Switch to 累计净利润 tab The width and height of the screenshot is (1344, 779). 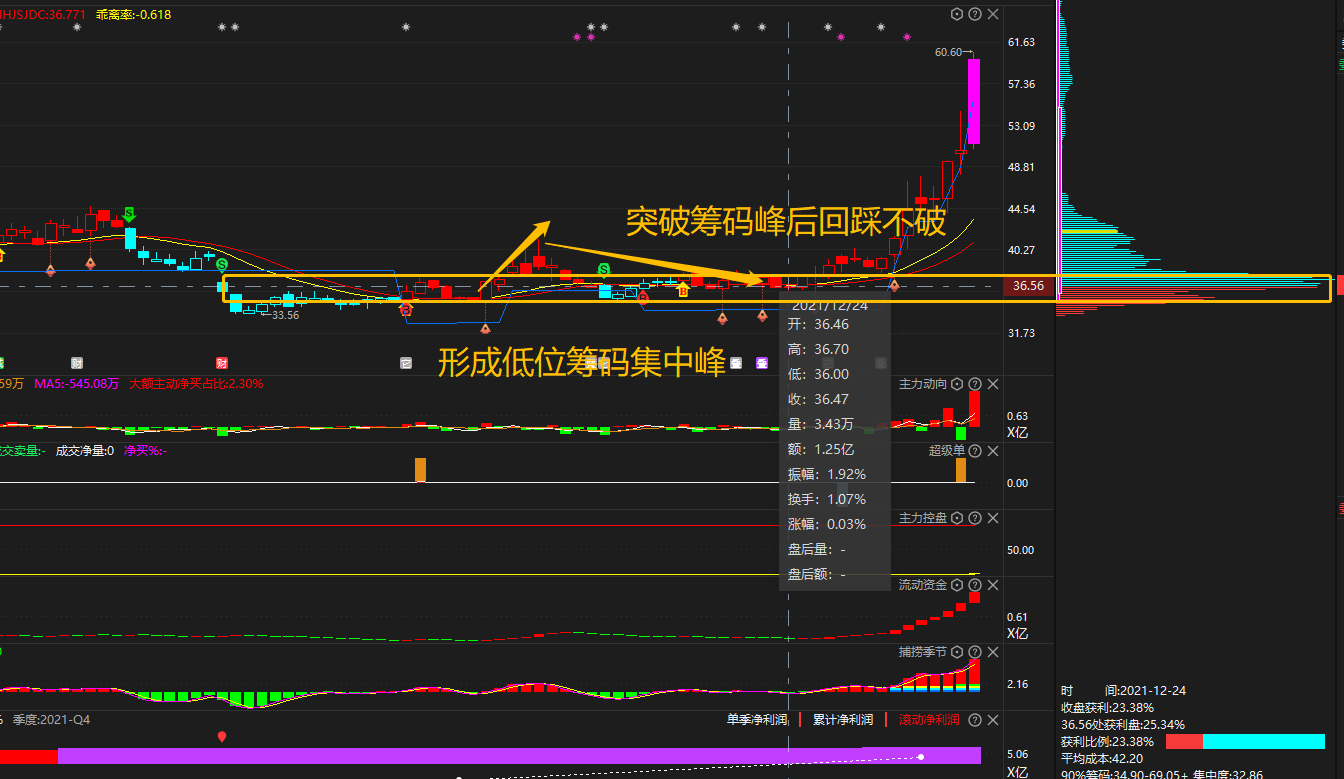tap(843, 720)
